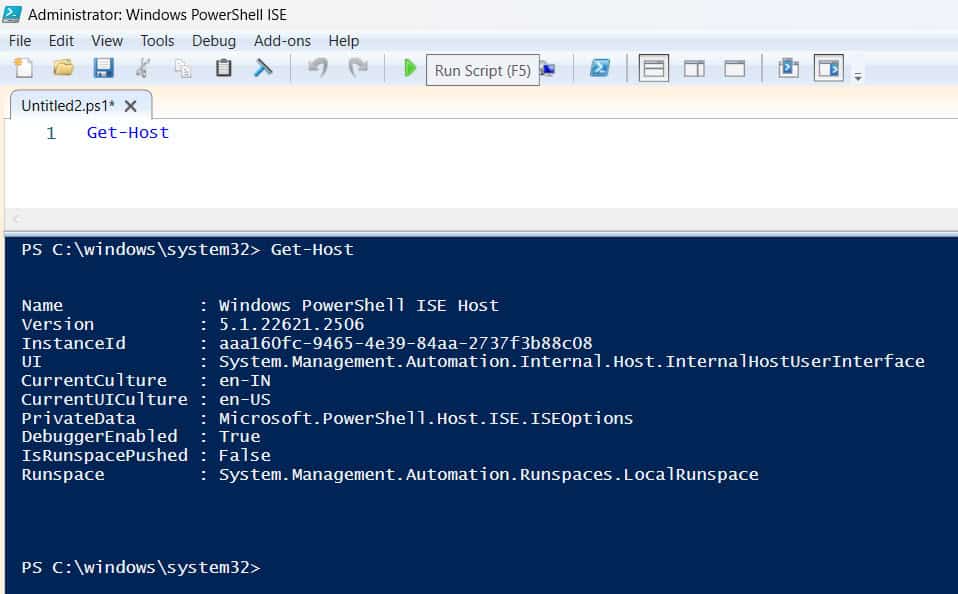Paste from clipboard using clipboard icon
The height and width of the screenshot is (594, 958).
pos(224,68)
